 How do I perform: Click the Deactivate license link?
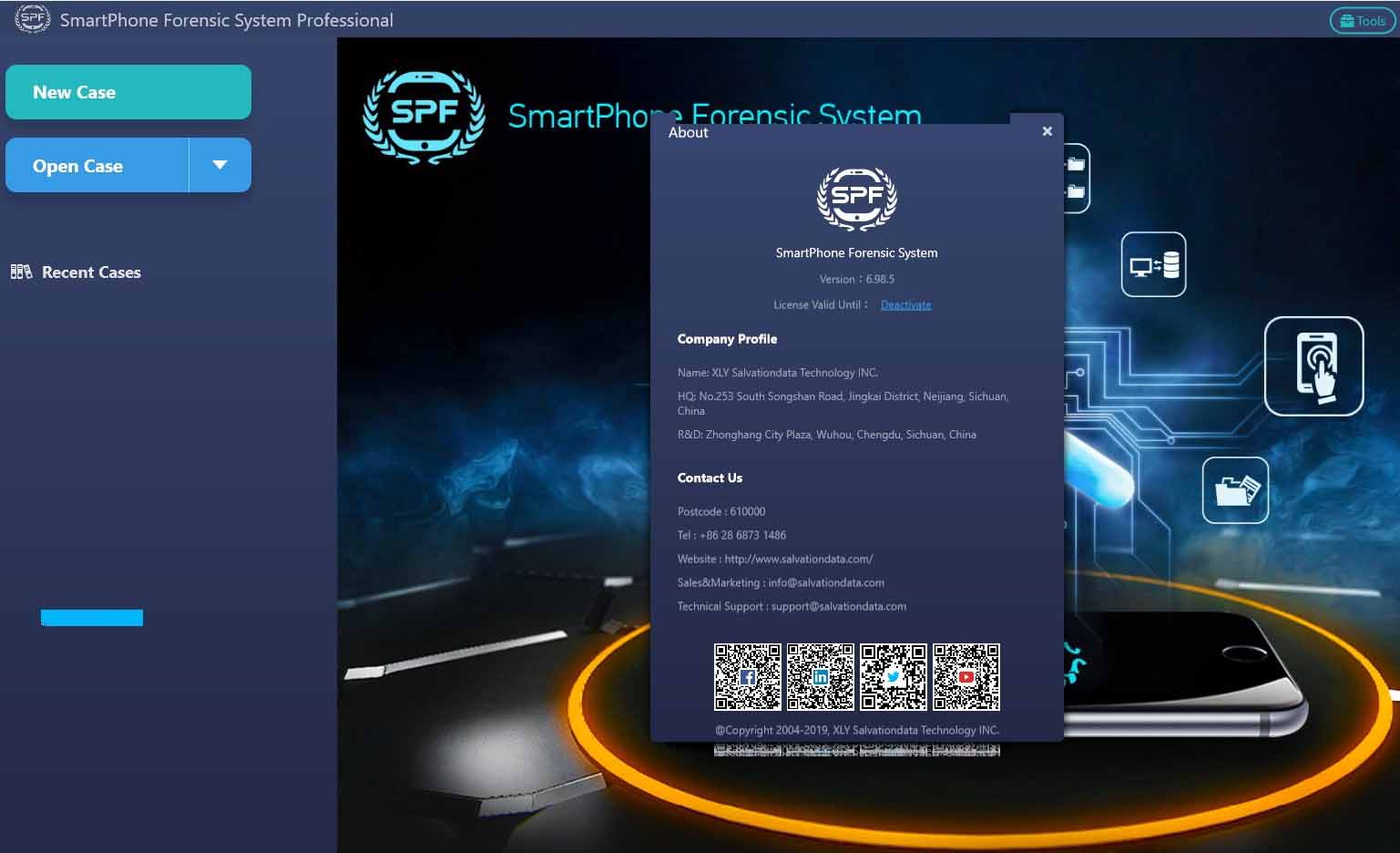point(905,304)
